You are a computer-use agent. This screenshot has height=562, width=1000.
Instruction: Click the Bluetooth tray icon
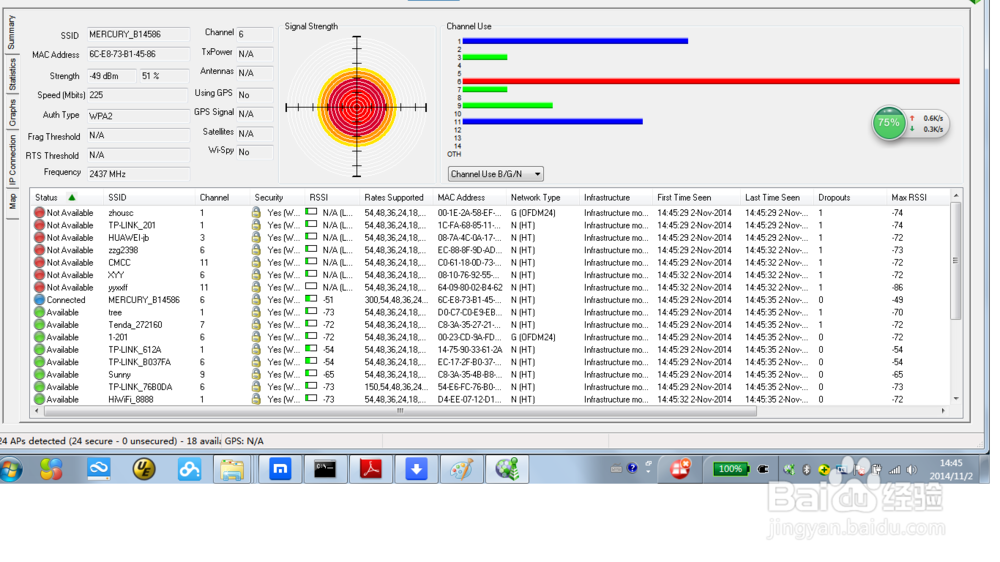(806, 470)
